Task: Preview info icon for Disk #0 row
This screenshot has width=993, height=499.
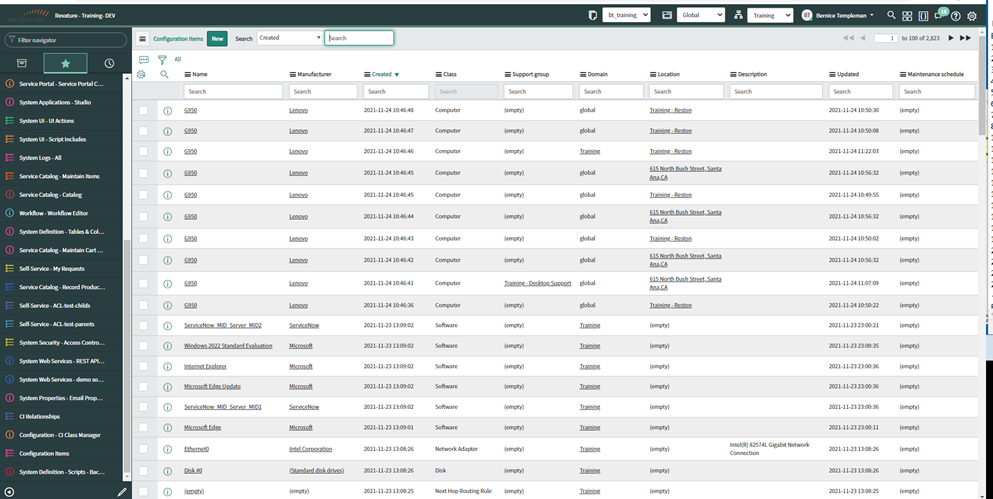Action: (x=167, y=471)
